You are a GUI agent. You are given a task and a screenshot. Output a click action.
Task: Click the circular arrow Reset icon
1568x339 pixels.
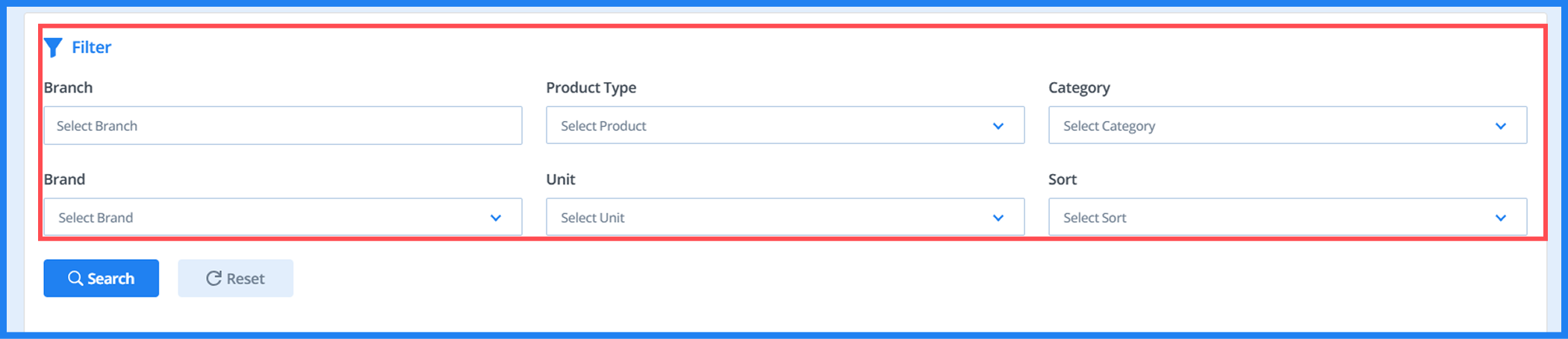[214, 279]
